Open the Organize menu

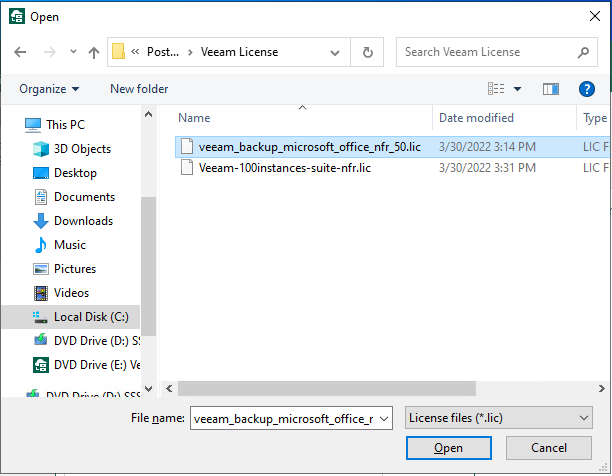pos(49,89)
